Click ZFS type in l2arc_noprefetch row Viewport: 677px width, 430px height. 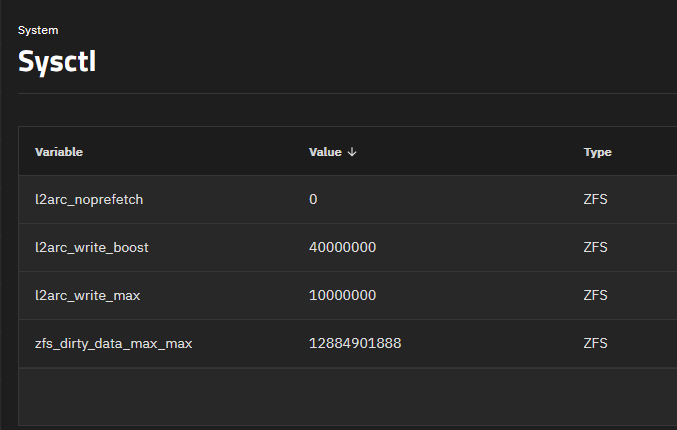coord(595,199)
